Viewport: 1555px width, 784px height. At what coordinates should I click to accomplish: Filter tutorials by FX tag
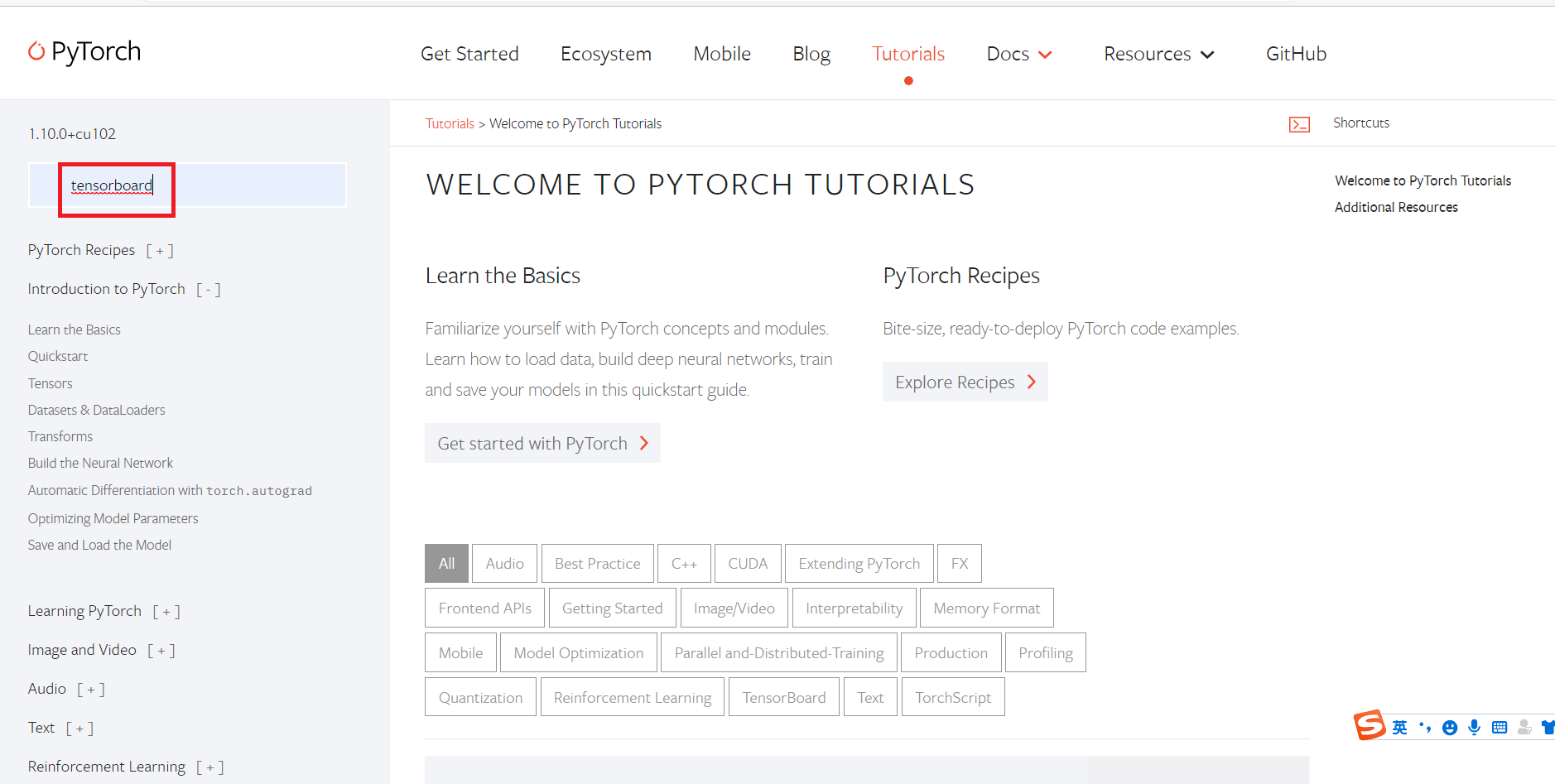(x=960, y=564)
